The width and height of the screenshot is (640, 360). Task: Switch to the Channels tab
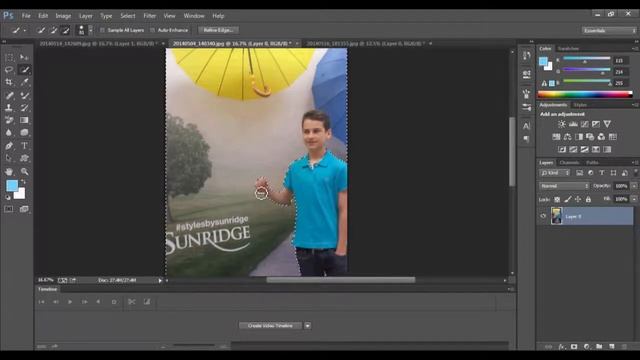[569, 162]
